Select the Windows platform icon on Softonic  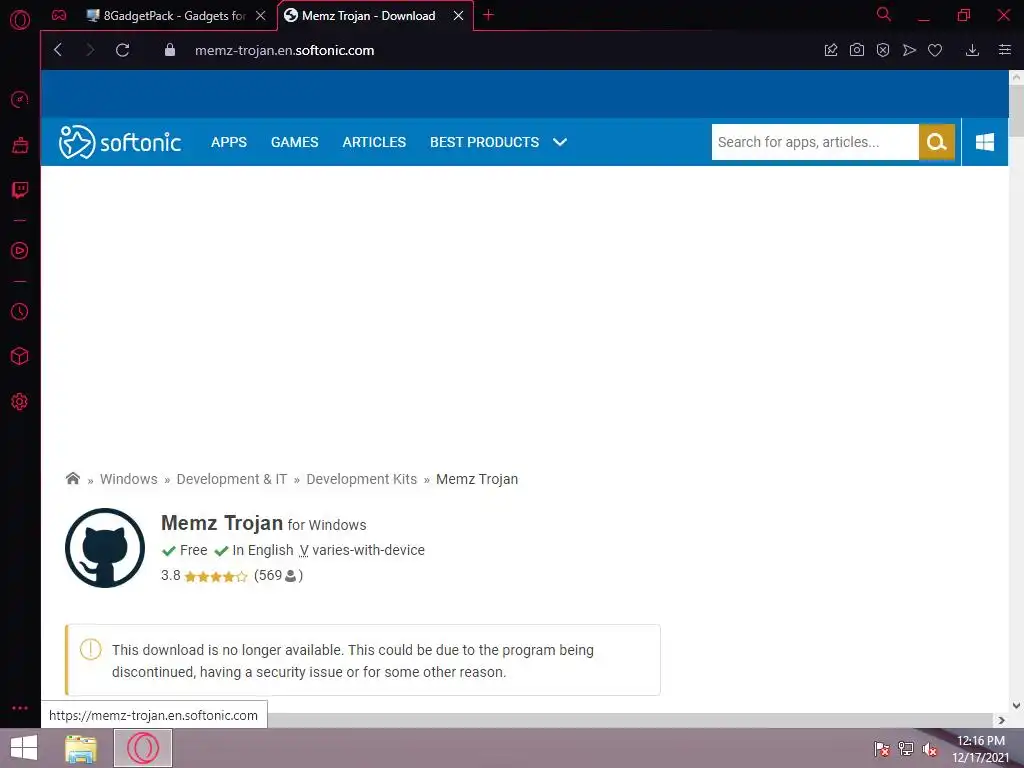(x=985, y=142)
